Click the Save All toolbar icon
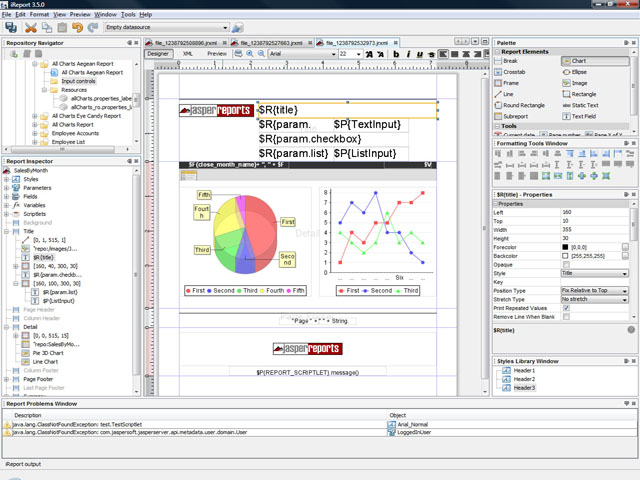The image size is (640, 480). tap(11, 27)
